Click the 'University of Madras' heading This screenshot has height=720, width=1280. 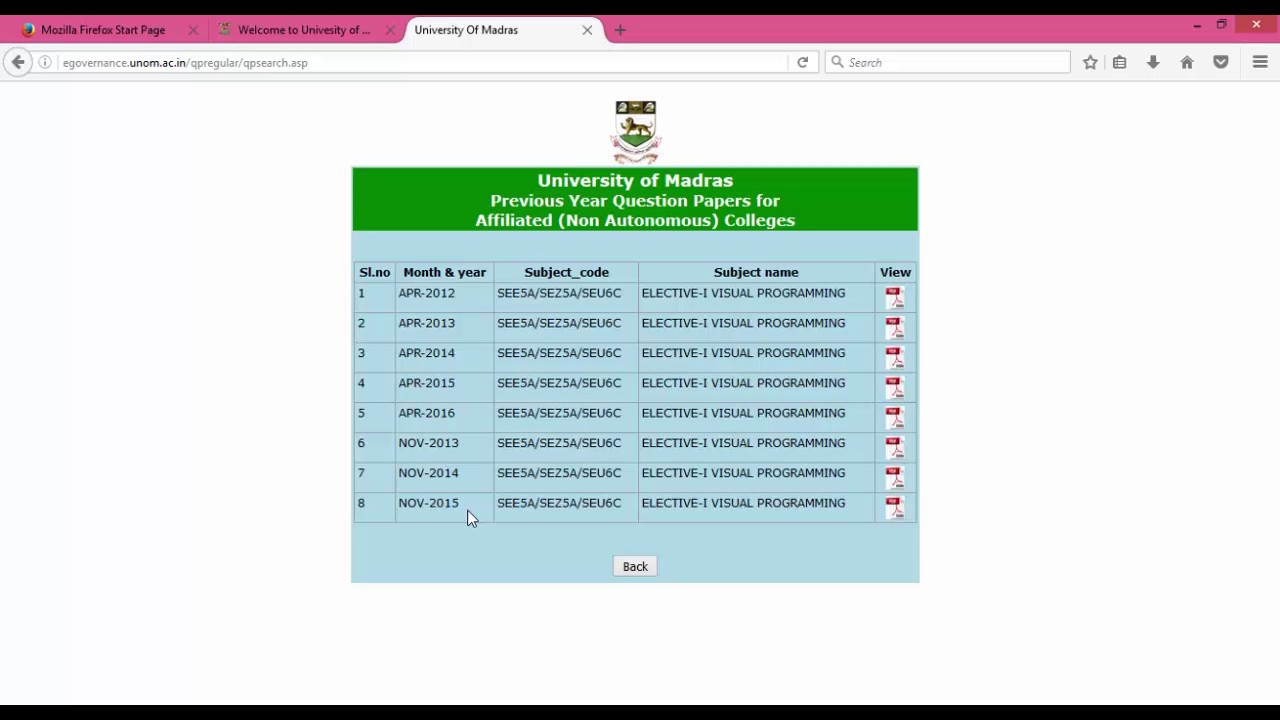[635, 181]
